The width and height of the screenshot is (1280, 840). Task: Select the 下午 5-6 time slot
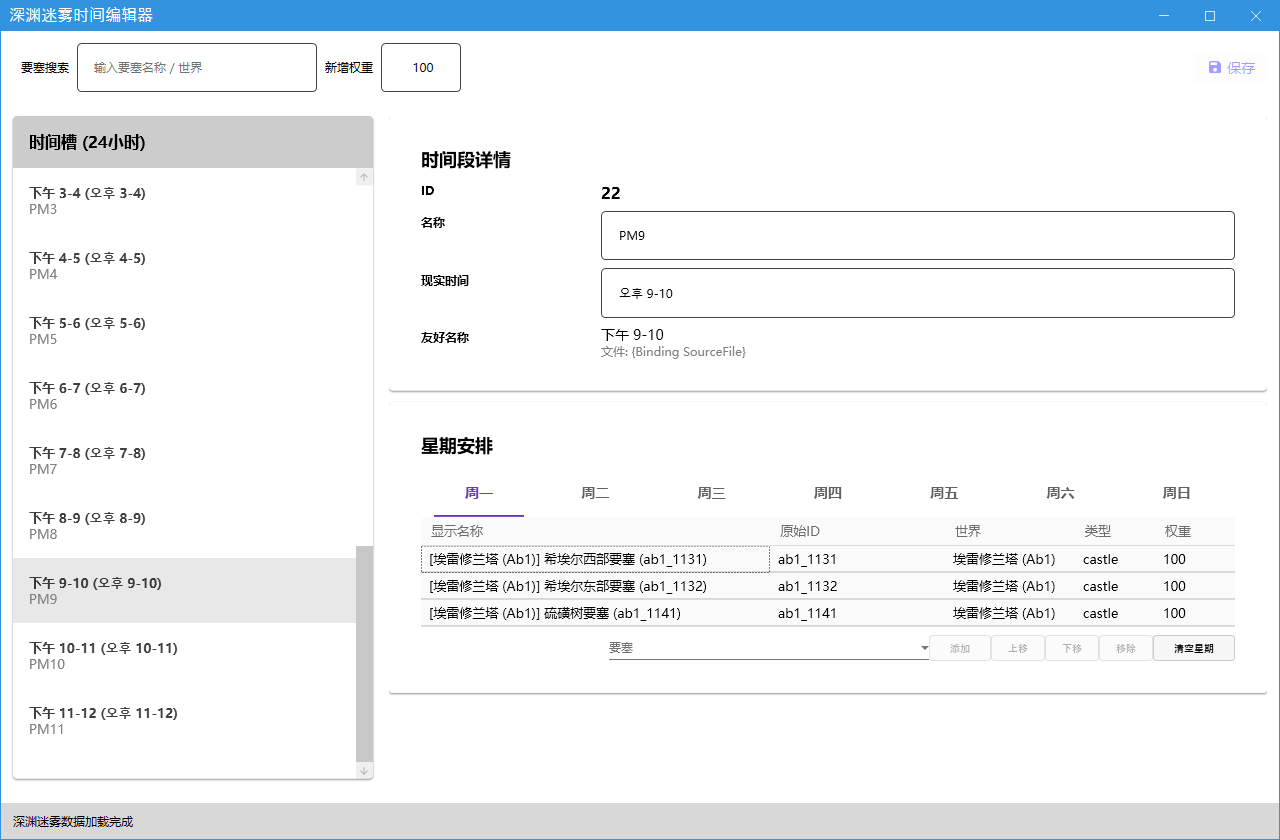click(184, 331)
